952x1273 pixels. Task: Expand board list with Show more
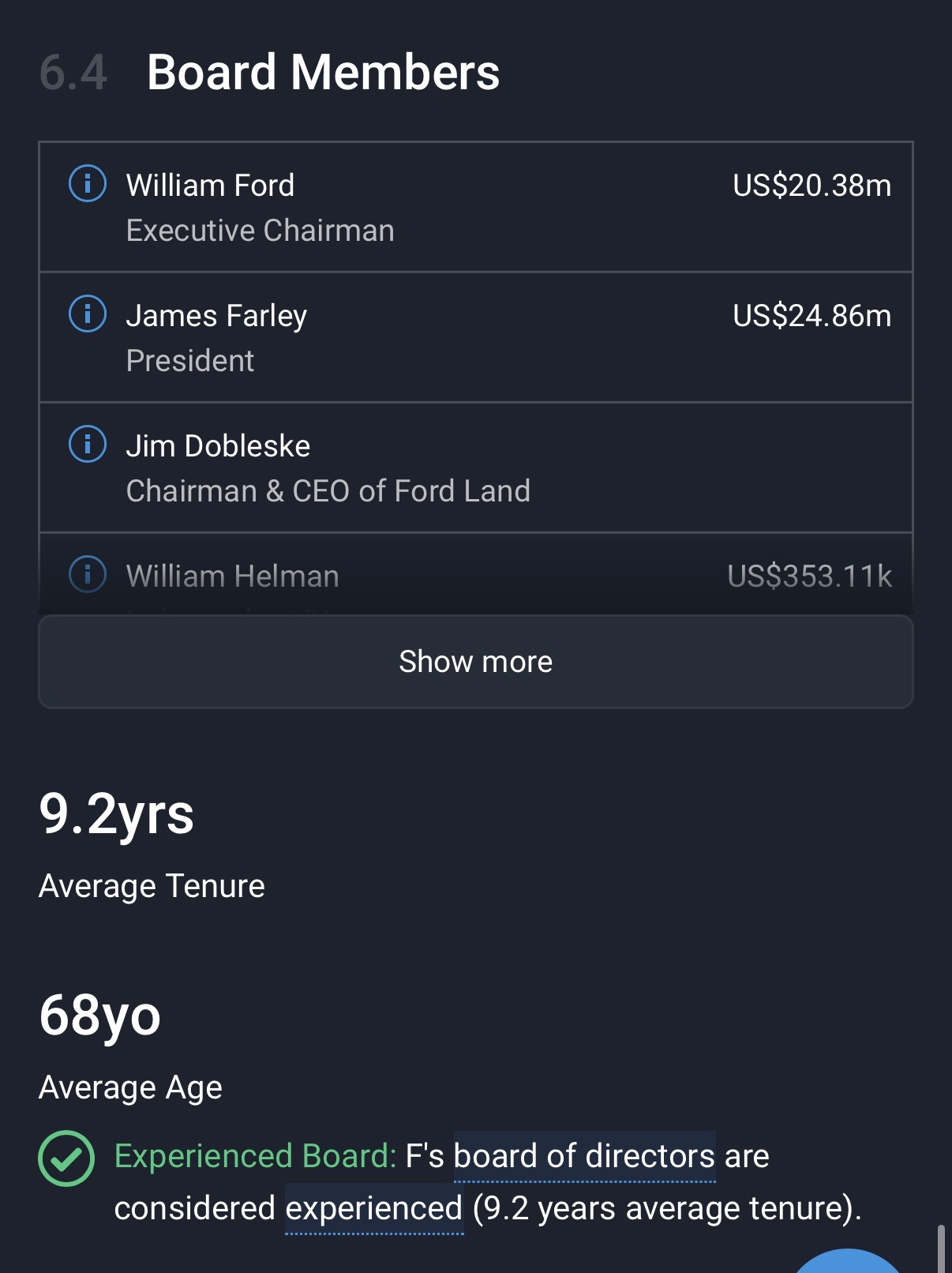tap(476, 662)
